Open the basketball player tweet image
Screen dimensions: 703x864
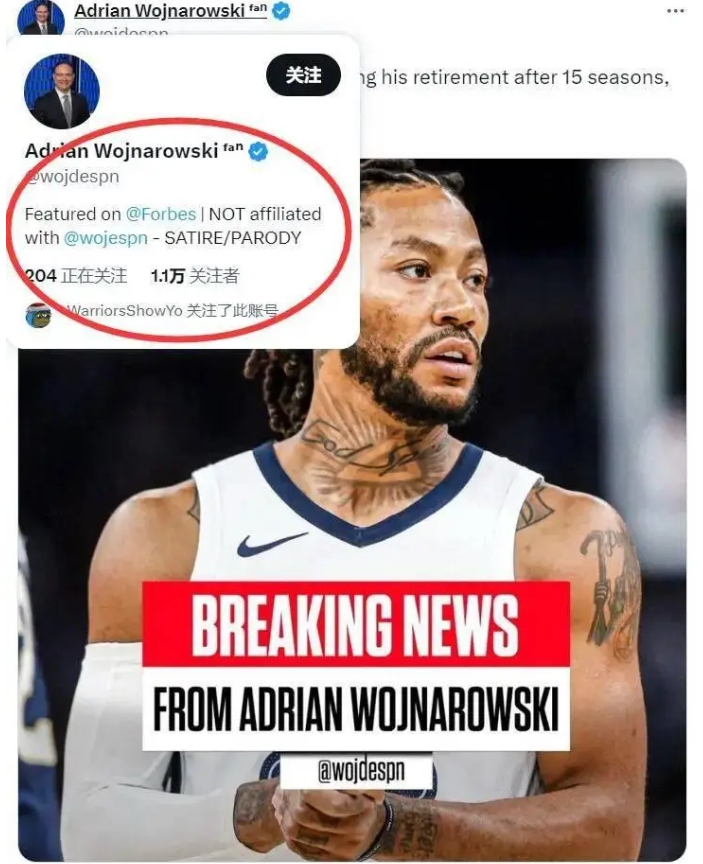tap(353, 510)
